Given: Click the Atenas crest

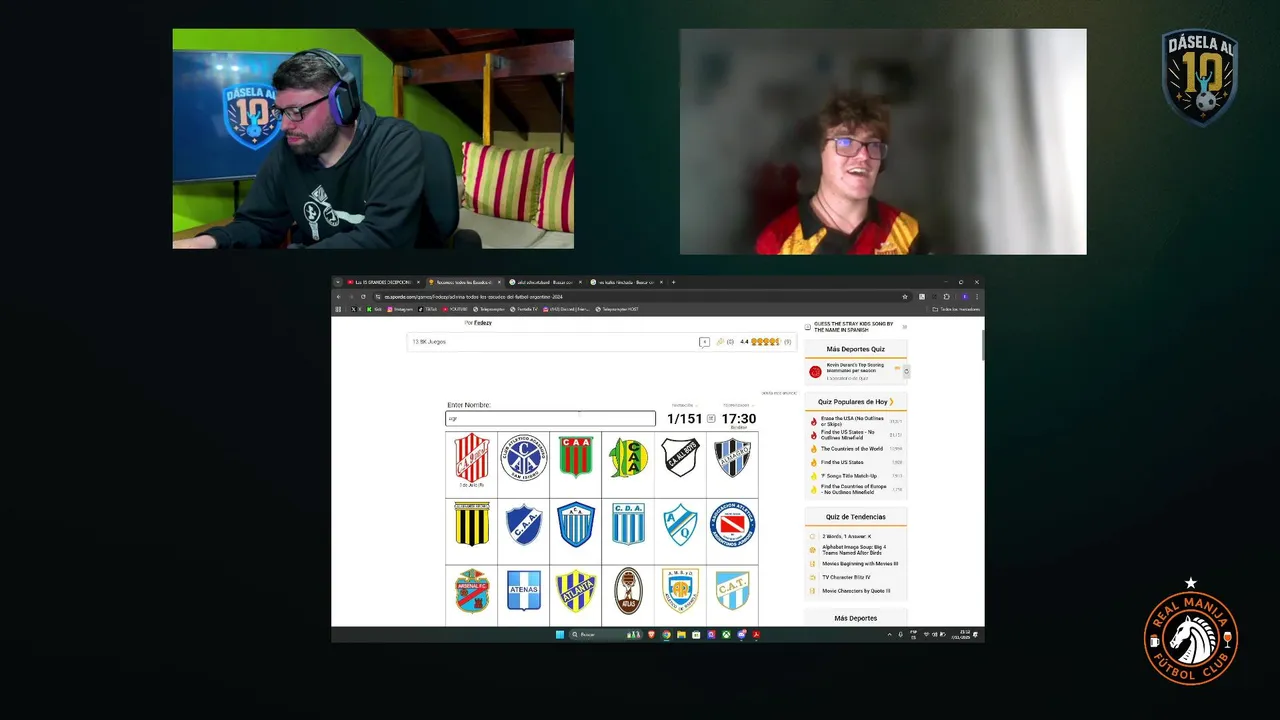Looking at the screenshot, I should click(x=524, y=590).
